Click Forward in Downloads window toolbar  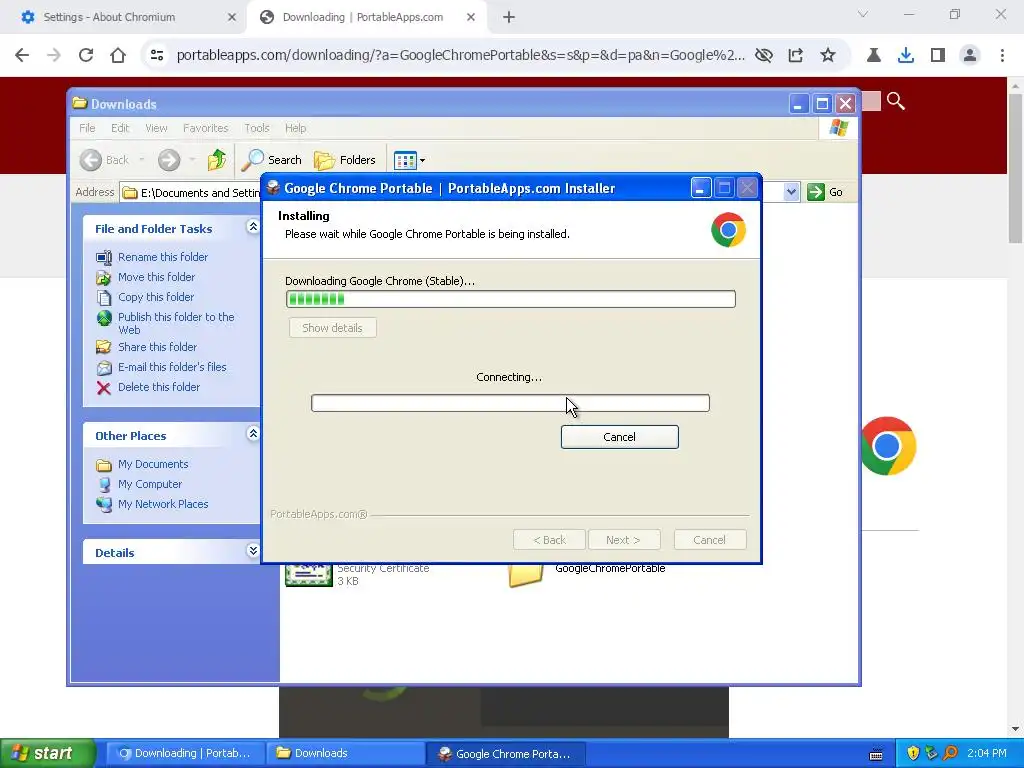pos(168,160)
